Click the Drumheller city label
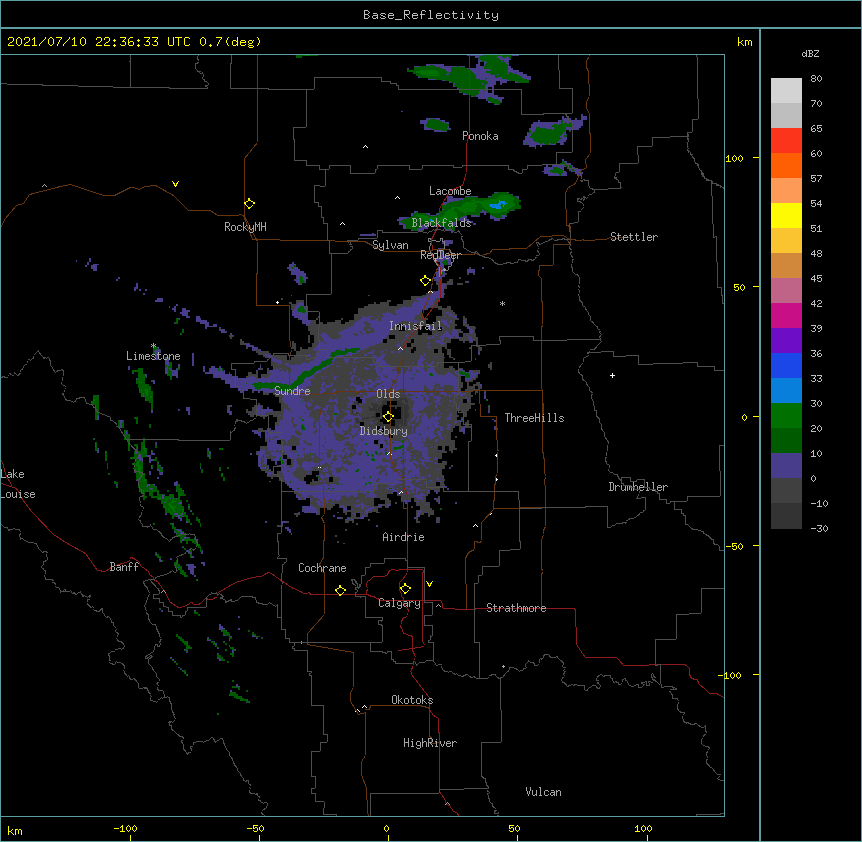Viewport: 862px width, 842px height. 638,487
